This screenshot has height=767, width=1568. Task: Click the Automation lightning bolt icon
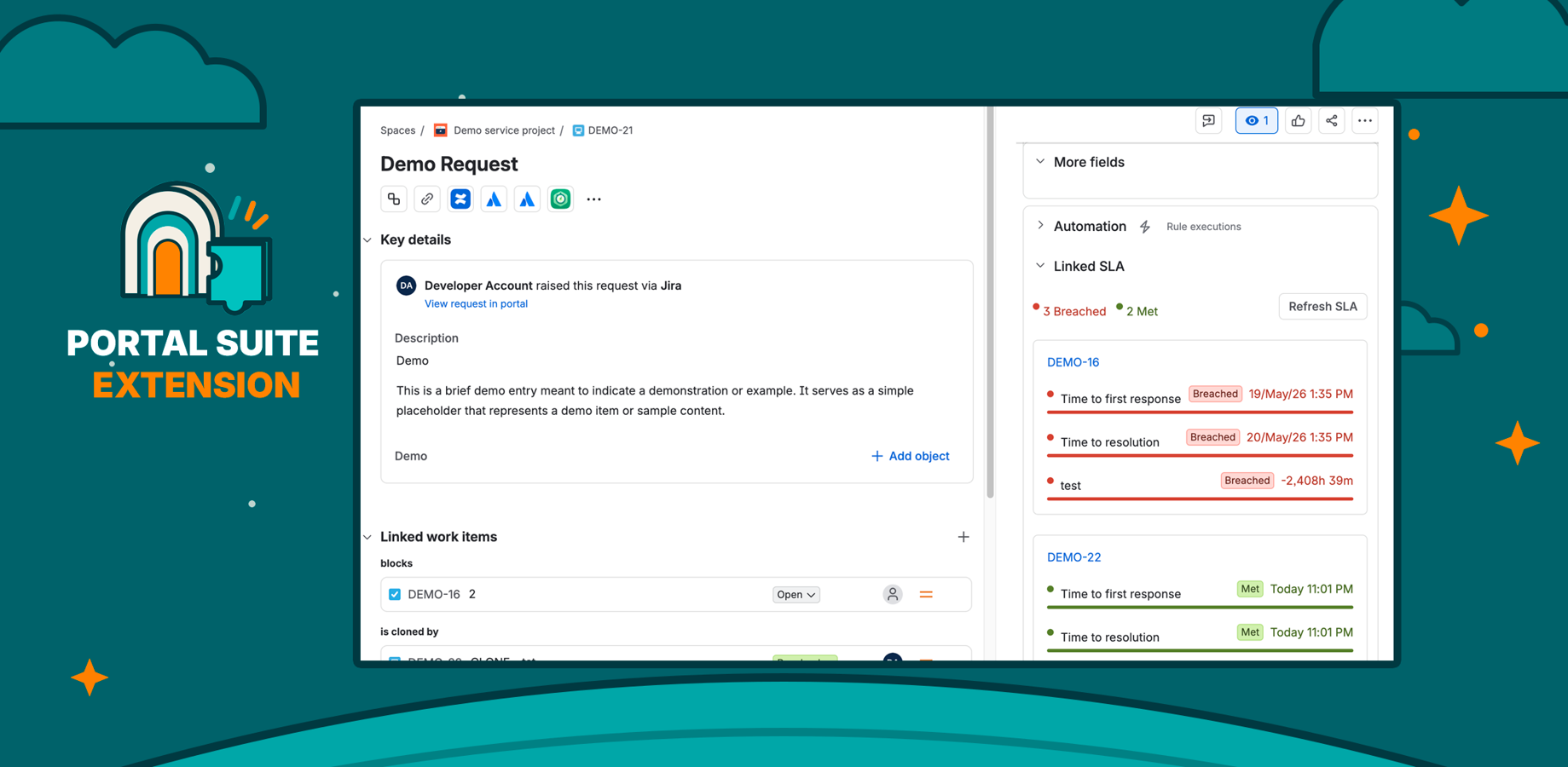click(x=1145, y=227)
